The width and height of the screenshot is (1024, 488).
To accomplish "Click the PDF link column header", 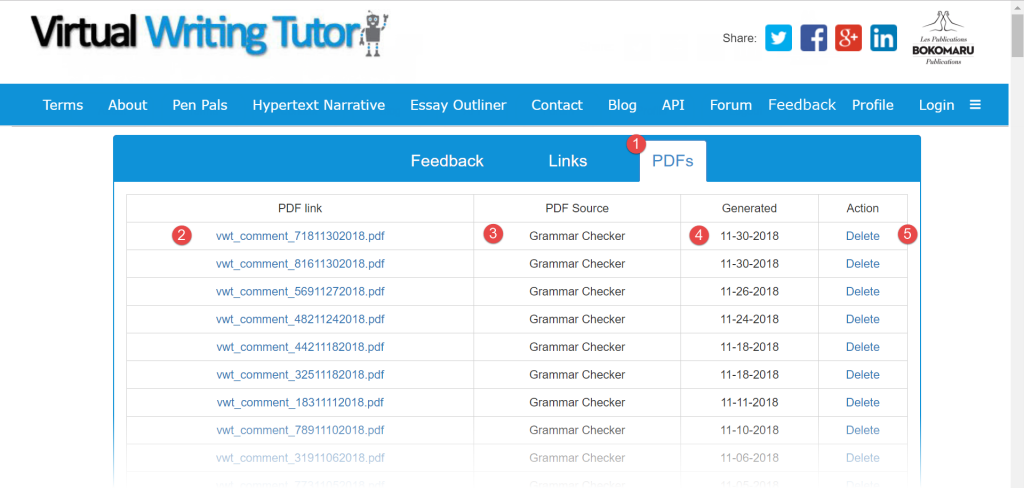I will (300, 208).
